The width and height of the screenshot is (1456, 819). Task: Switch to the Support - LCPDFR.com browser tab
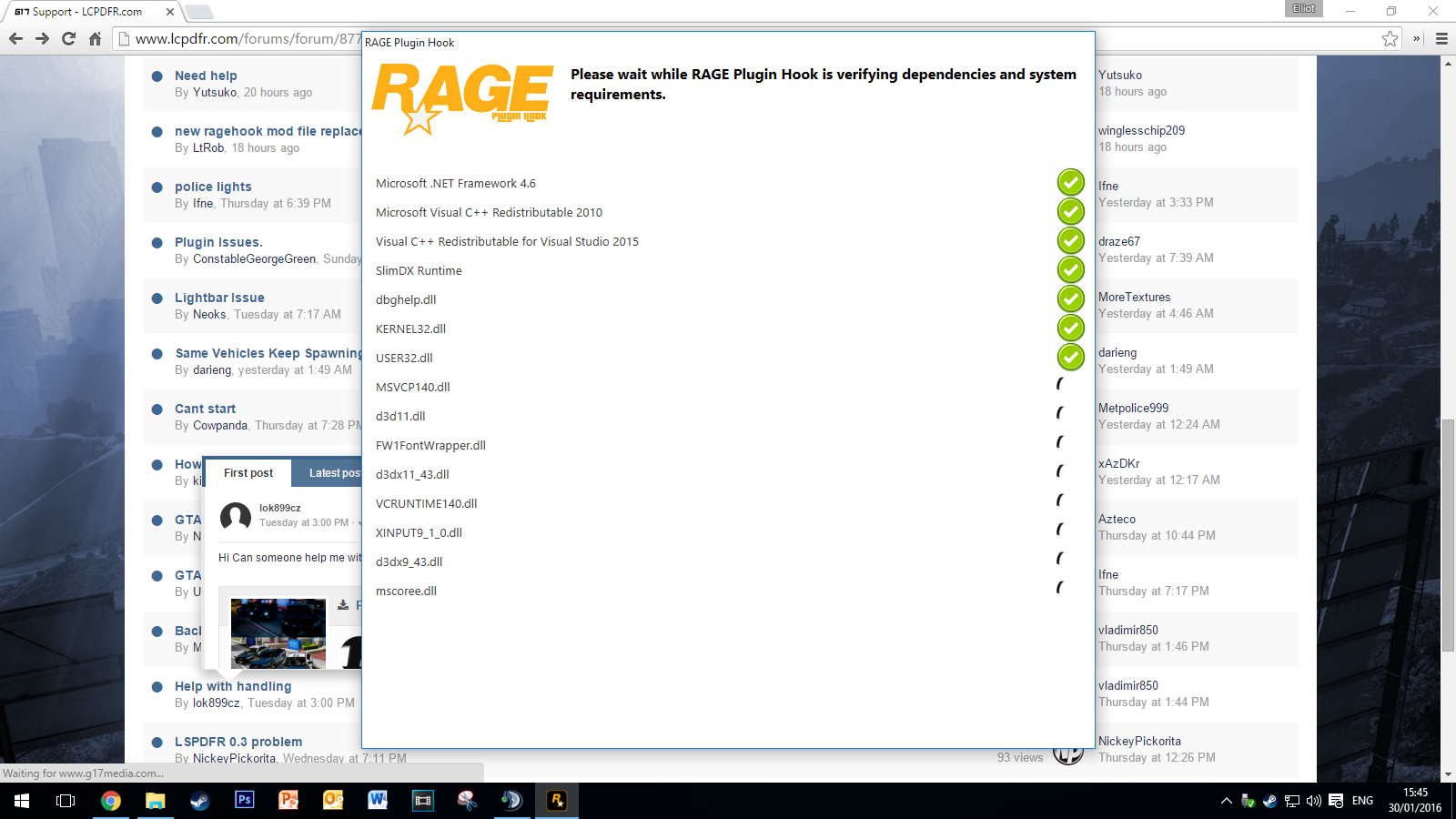(88, 12)
